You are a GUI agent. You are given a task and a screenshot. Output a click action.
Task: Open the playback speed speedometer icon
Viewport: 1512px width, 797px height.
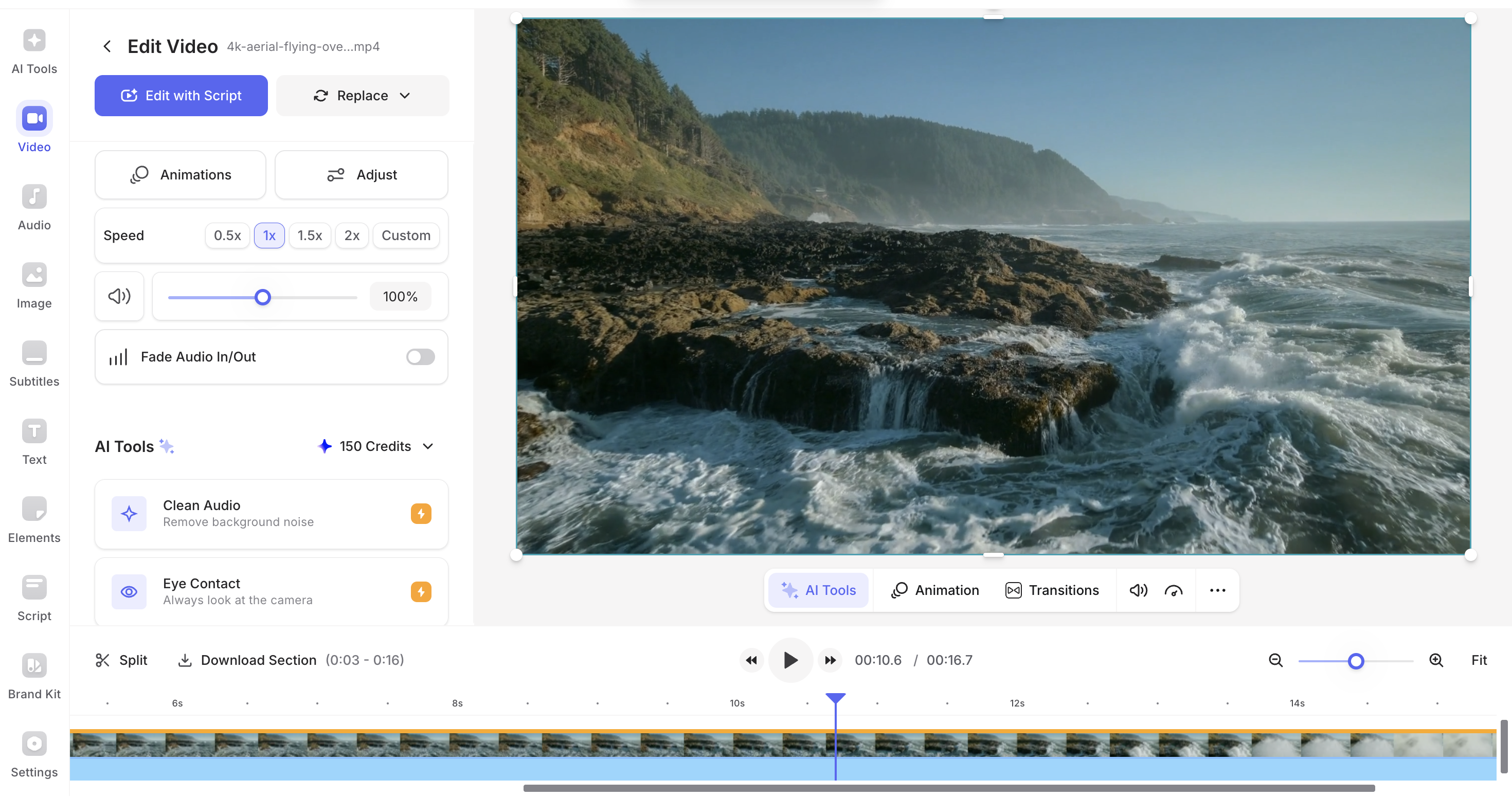(1174, 590)
